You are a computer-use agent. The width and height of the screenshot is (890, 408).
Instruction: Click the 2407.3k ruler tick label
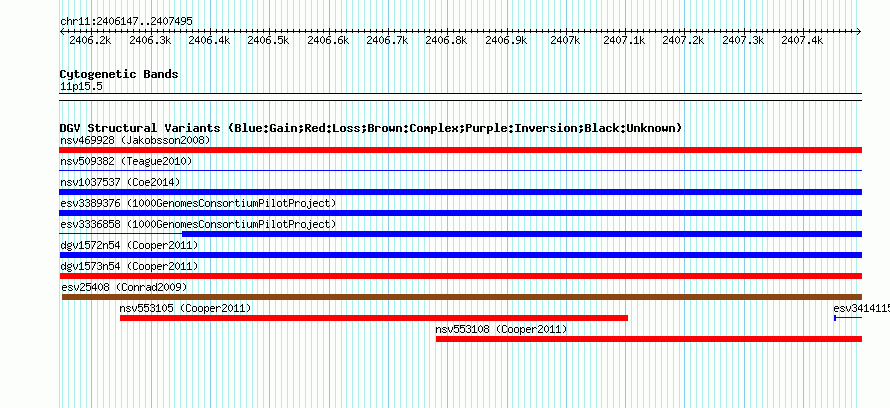743,40
